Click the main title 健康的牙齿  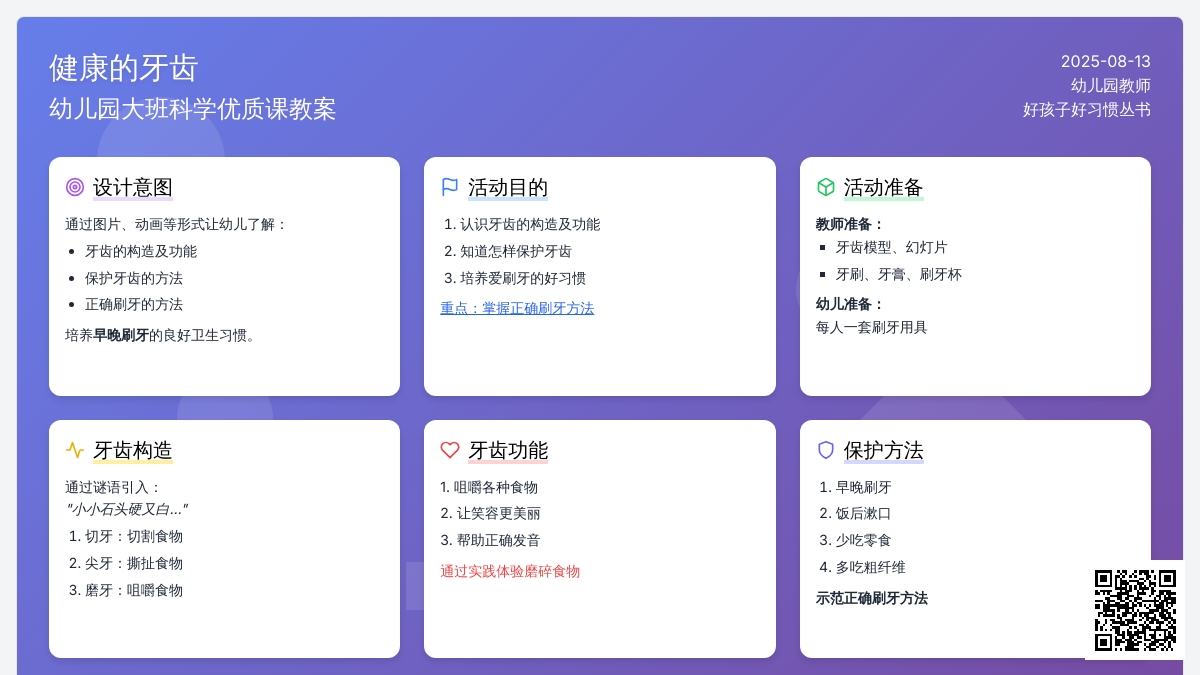tap(124, 68)
